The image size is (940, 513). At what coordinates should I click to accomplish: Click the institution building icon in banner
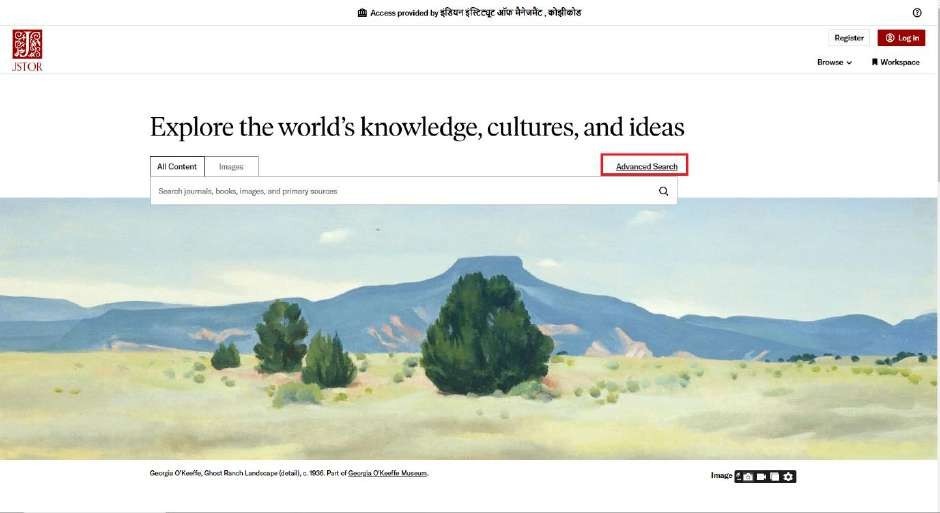362,13
